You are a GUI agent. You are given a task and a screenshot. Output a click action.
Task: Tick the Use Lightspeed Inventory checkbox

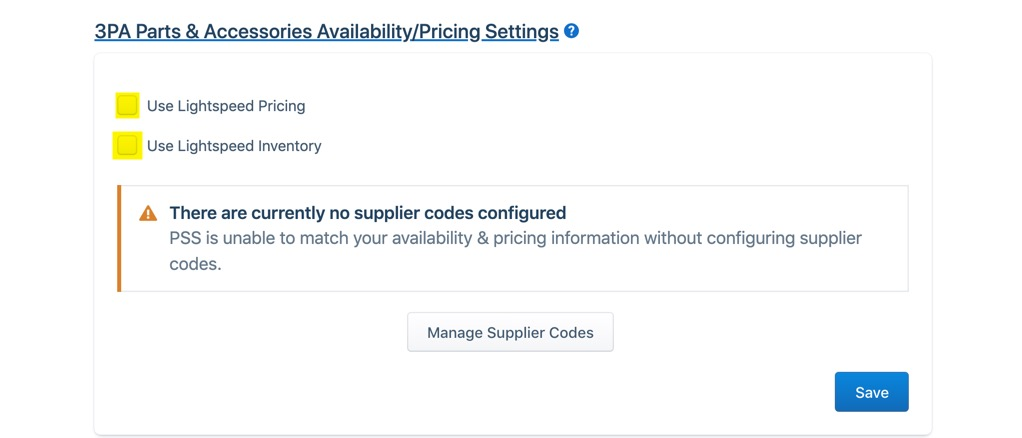click(x=127, y=146)
